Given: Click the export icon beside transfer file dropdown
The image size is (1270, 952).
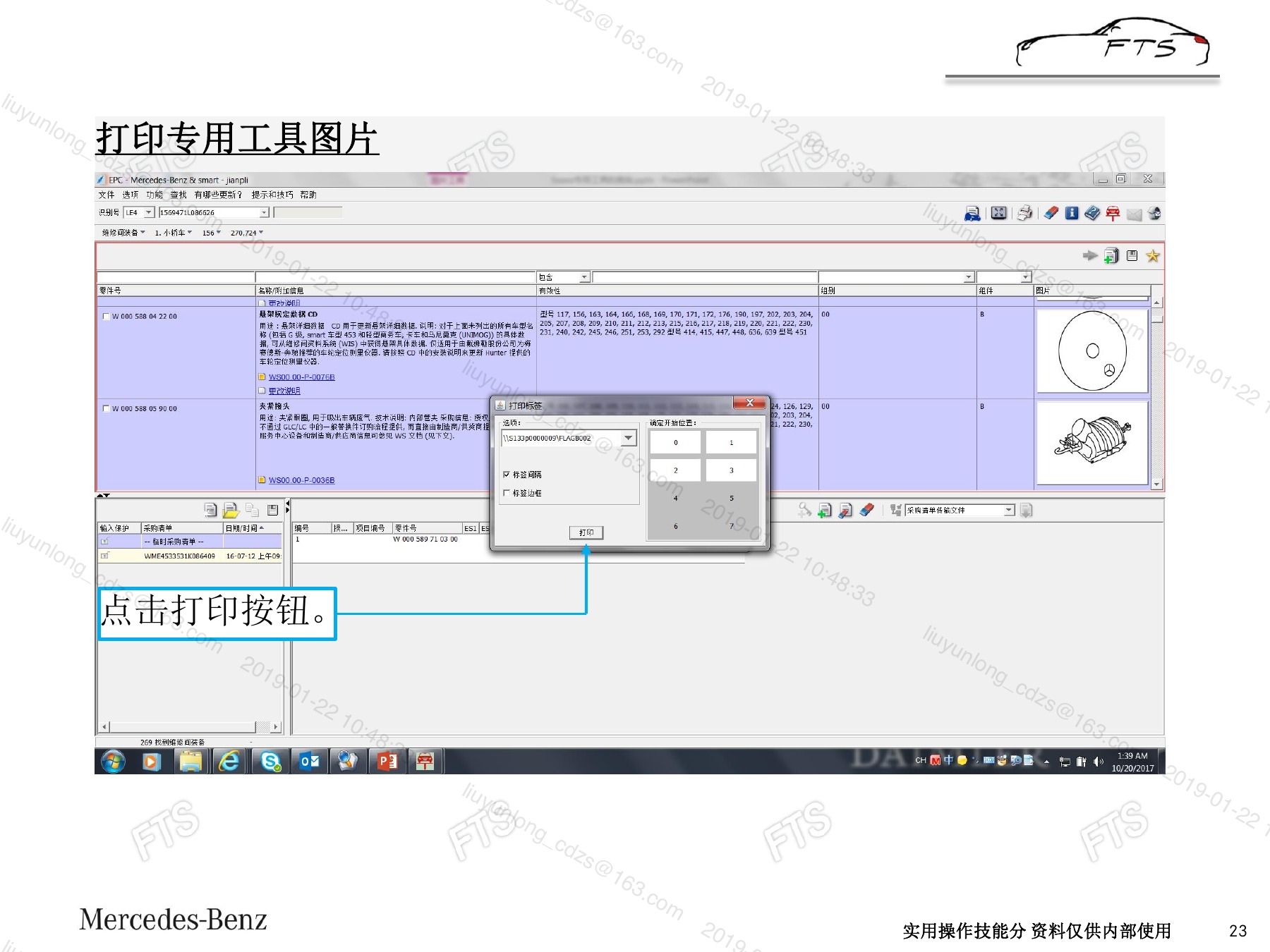Looking at the screenshot, I should 1027,510.
